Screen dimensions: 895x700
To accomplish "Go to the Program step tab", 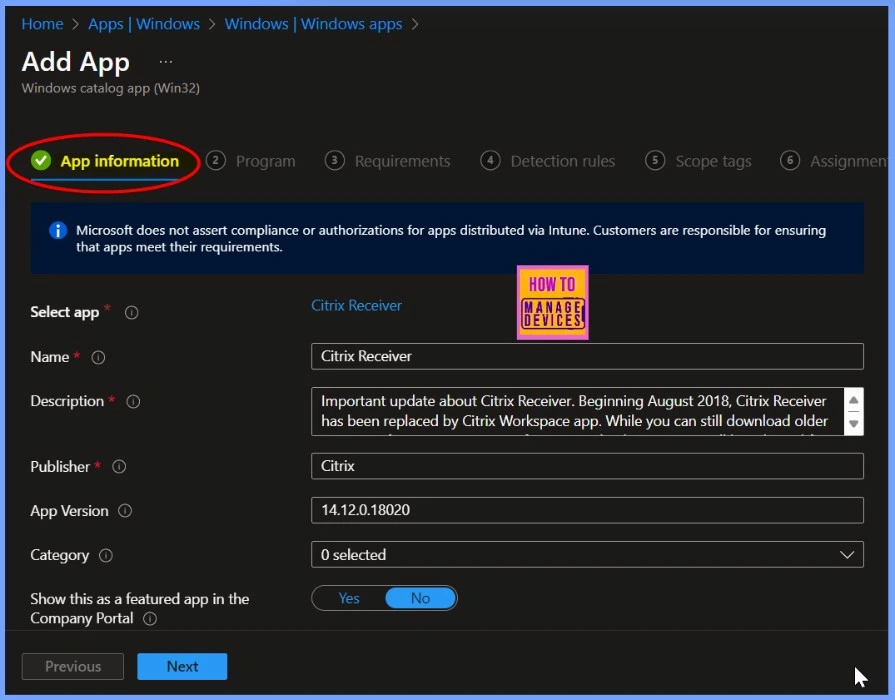I will tap(251, 161).
